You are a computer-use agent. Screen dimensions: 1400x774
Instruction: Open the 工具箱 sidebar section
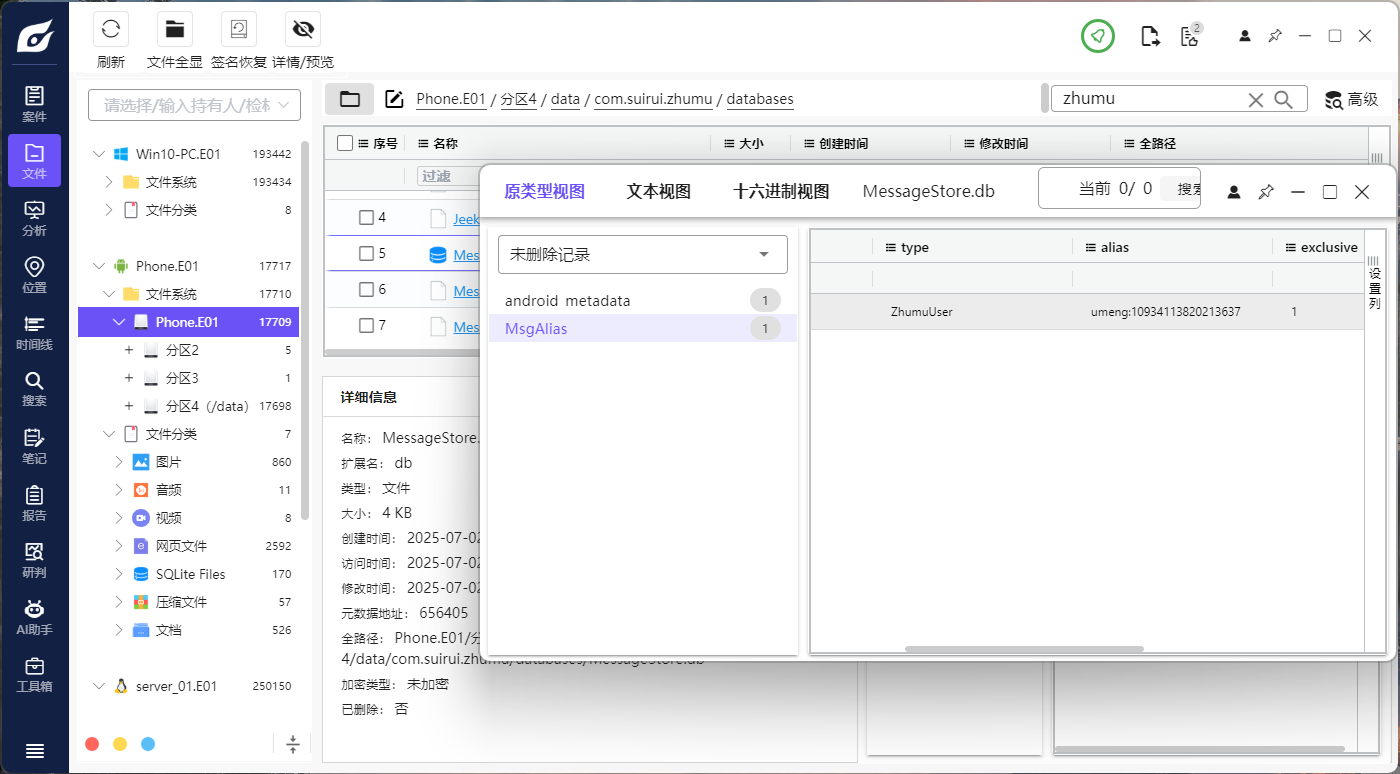coord(34,674)
